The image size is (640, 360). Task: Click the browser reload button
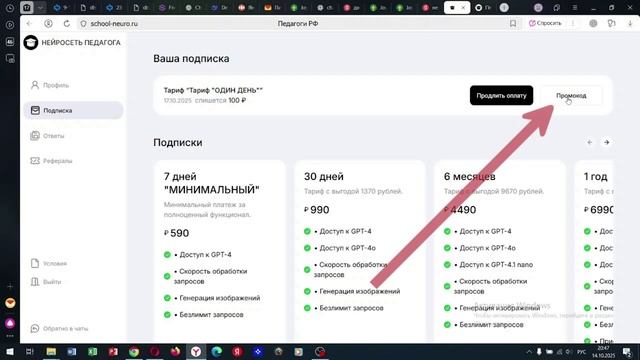67,24
